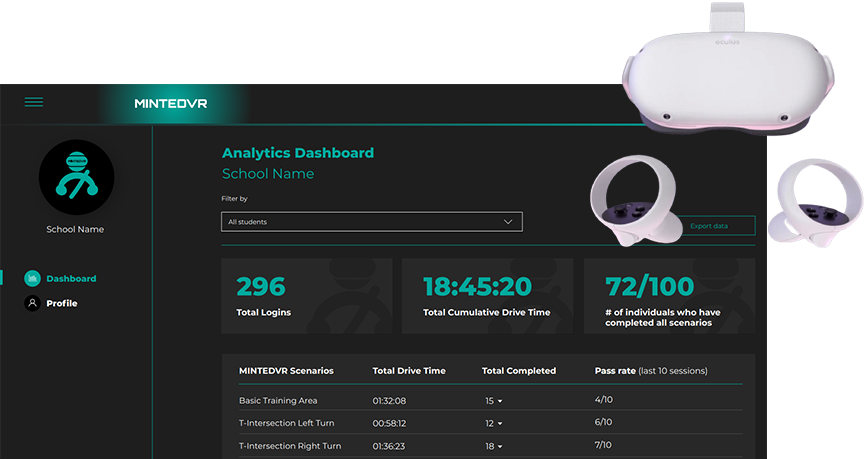
Task: Click the 72/100 completed scenarios card
Action: [x=669, y=296]
